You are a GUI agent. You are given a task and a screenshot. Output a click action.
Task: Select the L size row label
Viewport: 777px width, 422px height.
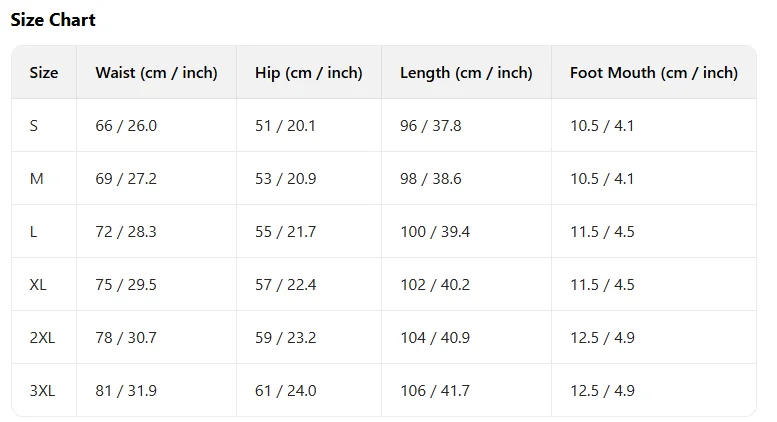click(x=34, y=232)
